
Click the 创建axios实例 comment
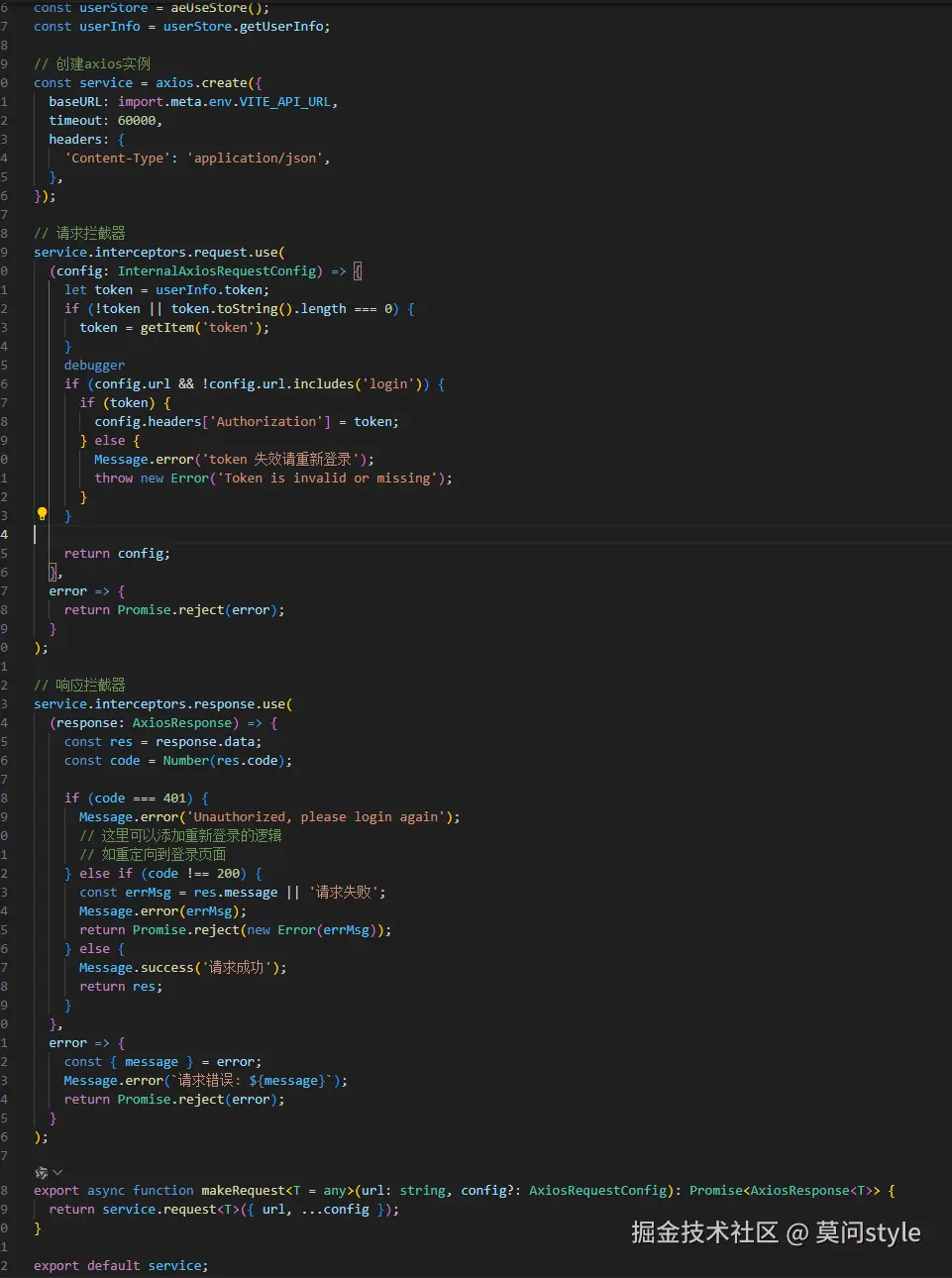pyautogui.click(x=92, y=64)
